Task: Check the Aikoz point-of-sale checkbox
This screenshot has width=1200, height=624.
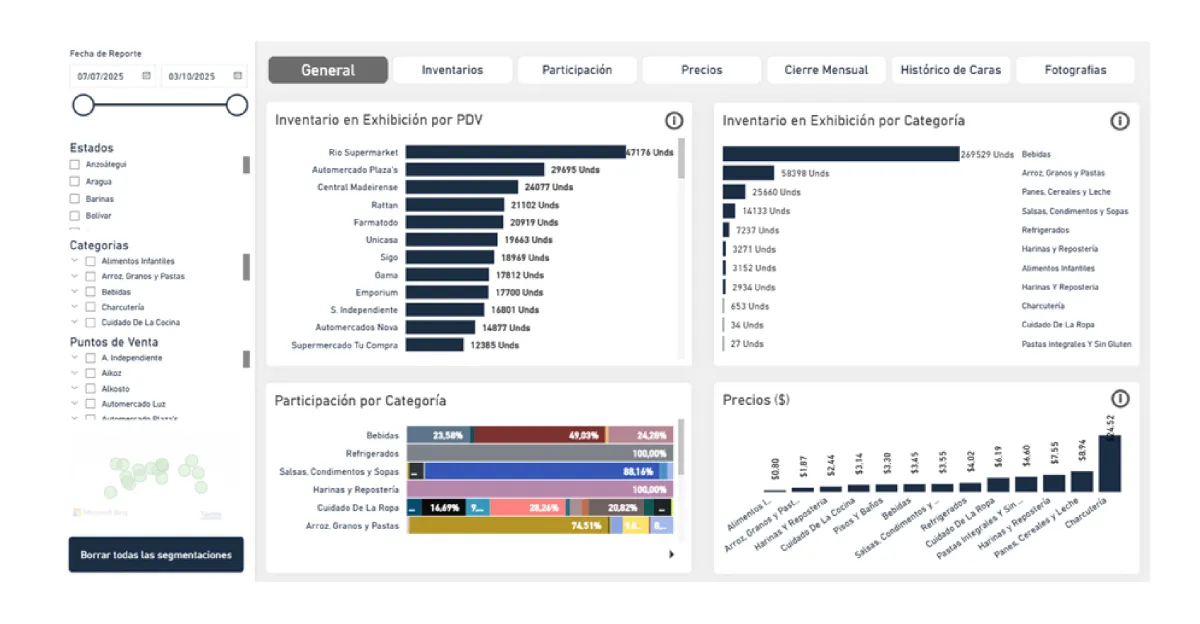Action: [x=91, y=373]
